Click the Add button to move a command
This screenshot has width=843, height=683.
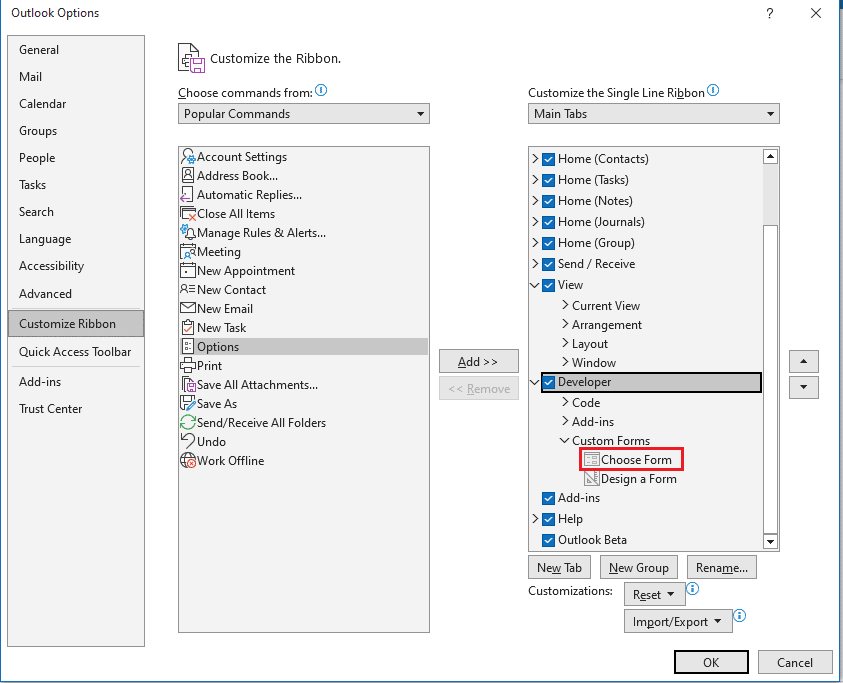[479, 361]
